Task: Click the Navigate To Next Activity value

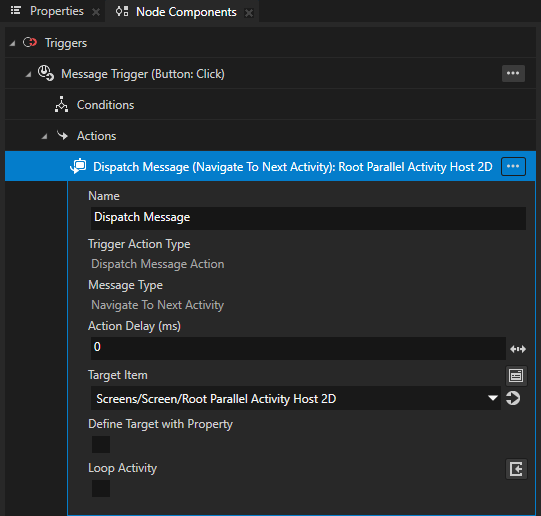Action: 158,305
